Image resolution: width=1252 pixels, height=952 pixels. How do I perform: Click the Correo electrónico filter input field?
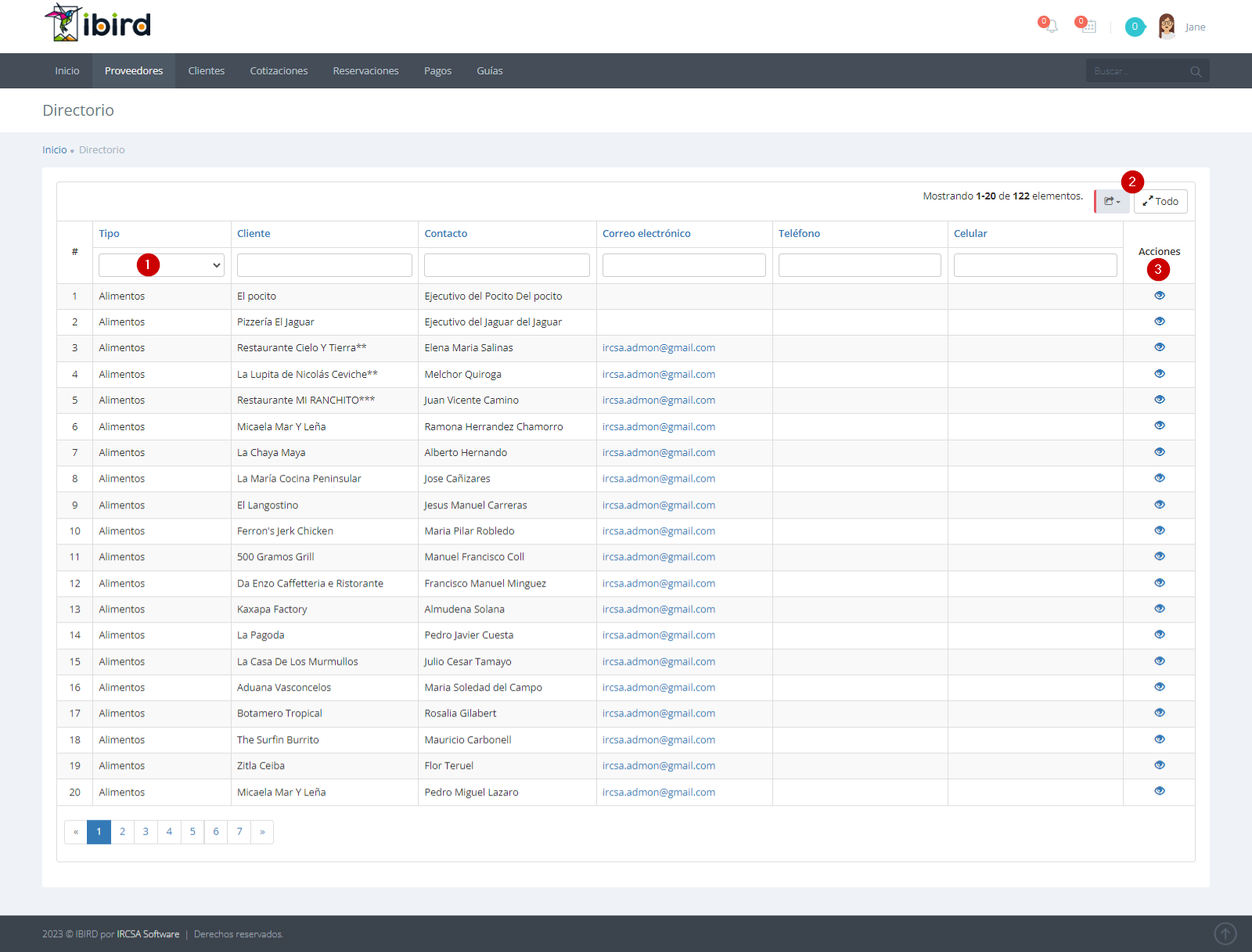pos(684,265)
